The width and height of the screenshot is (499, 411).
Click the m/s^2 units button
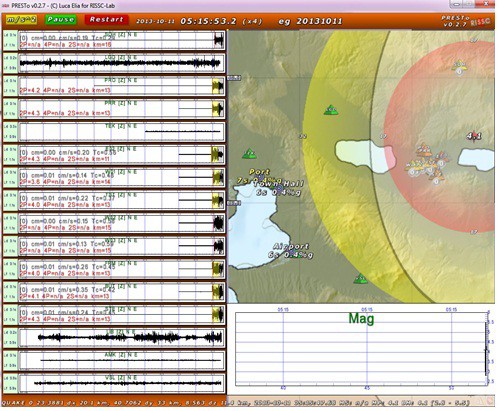pos(22,20)
